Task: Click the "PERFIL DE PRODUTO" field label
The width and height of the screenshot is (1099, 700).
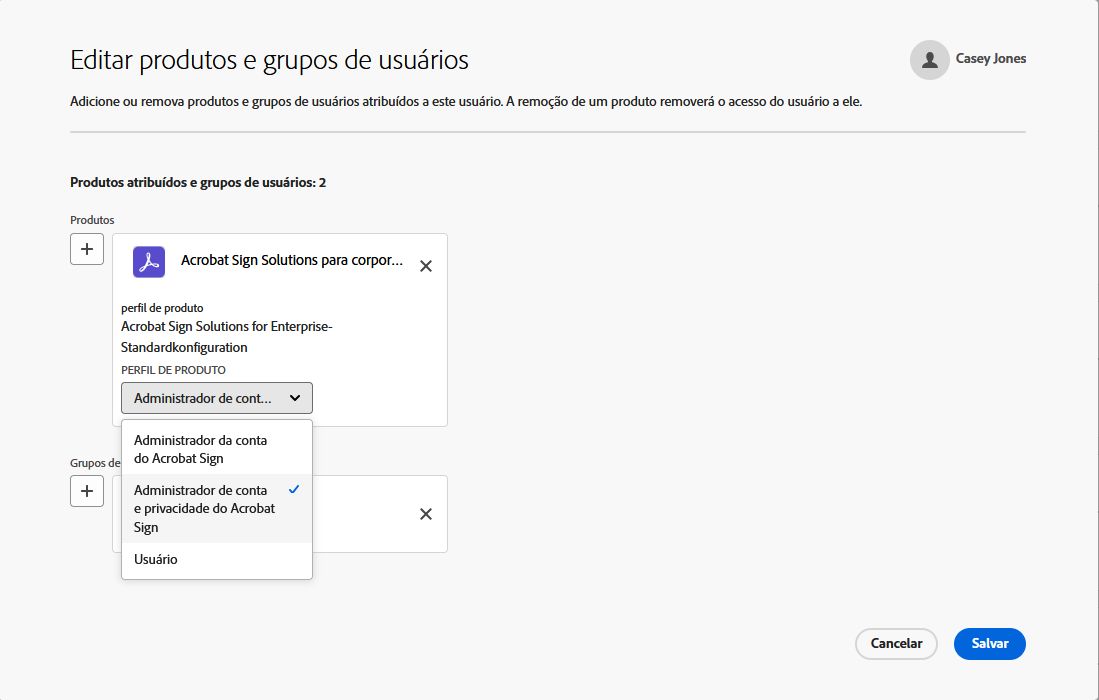Action: (173, 370)
